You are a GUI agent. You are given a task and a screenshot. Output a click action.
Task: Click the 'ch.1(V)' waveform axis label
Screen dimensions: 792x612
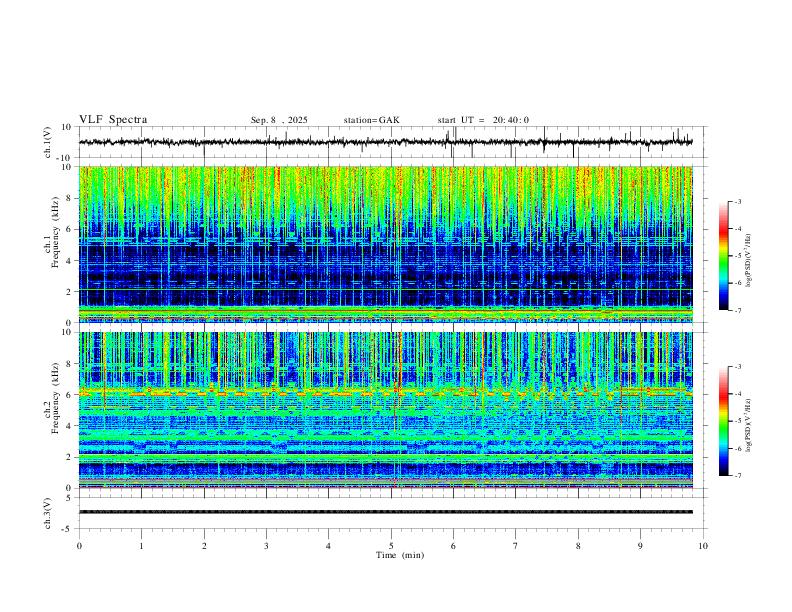[x=48, y=142]
